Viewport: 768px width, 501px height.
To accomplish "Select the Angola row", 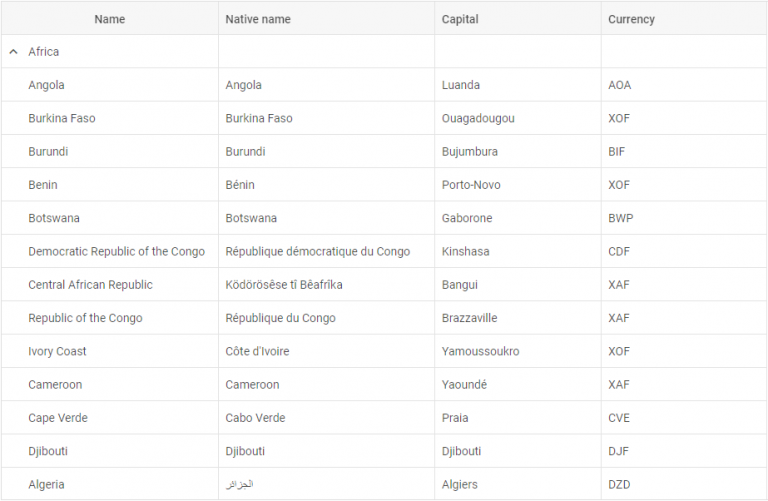I will tap(384, 85).
